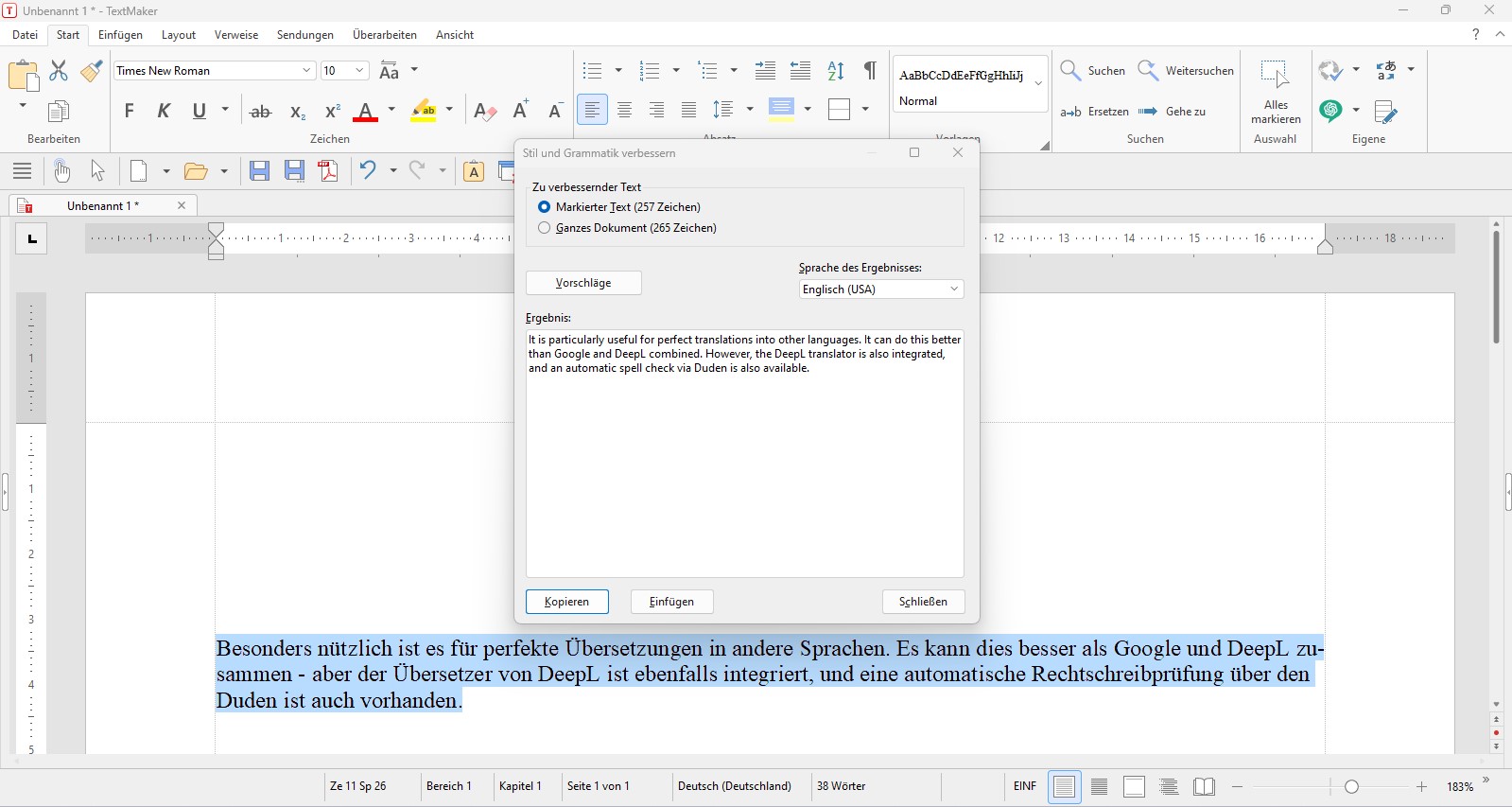Click the superscript icon
This screenshot has width=1512, height=807.
click(332, 112)
